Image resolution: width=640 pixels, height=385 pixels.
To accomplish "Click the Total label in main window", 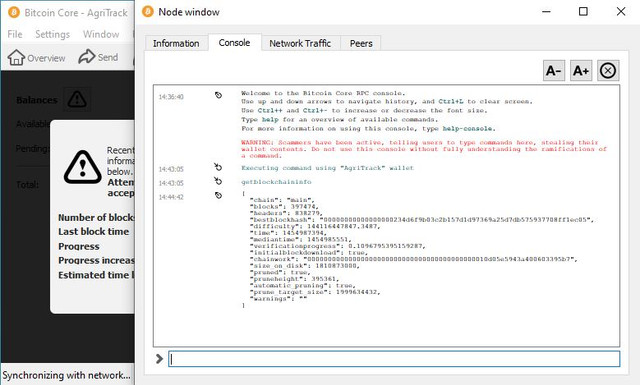I will [27, 185].
